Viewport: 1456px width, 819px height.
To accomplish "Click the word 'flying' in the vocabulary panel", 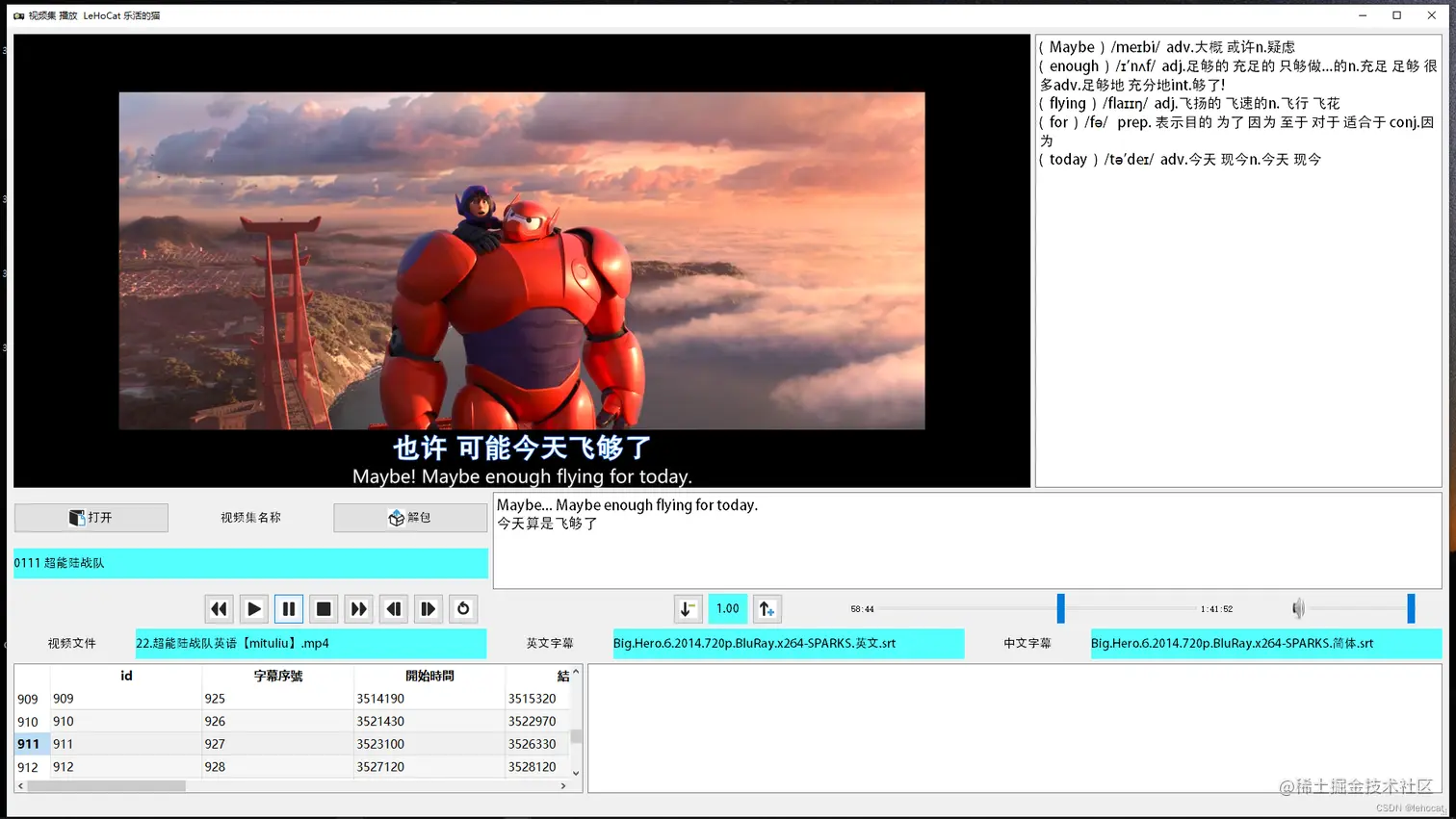I will 1067,104.
